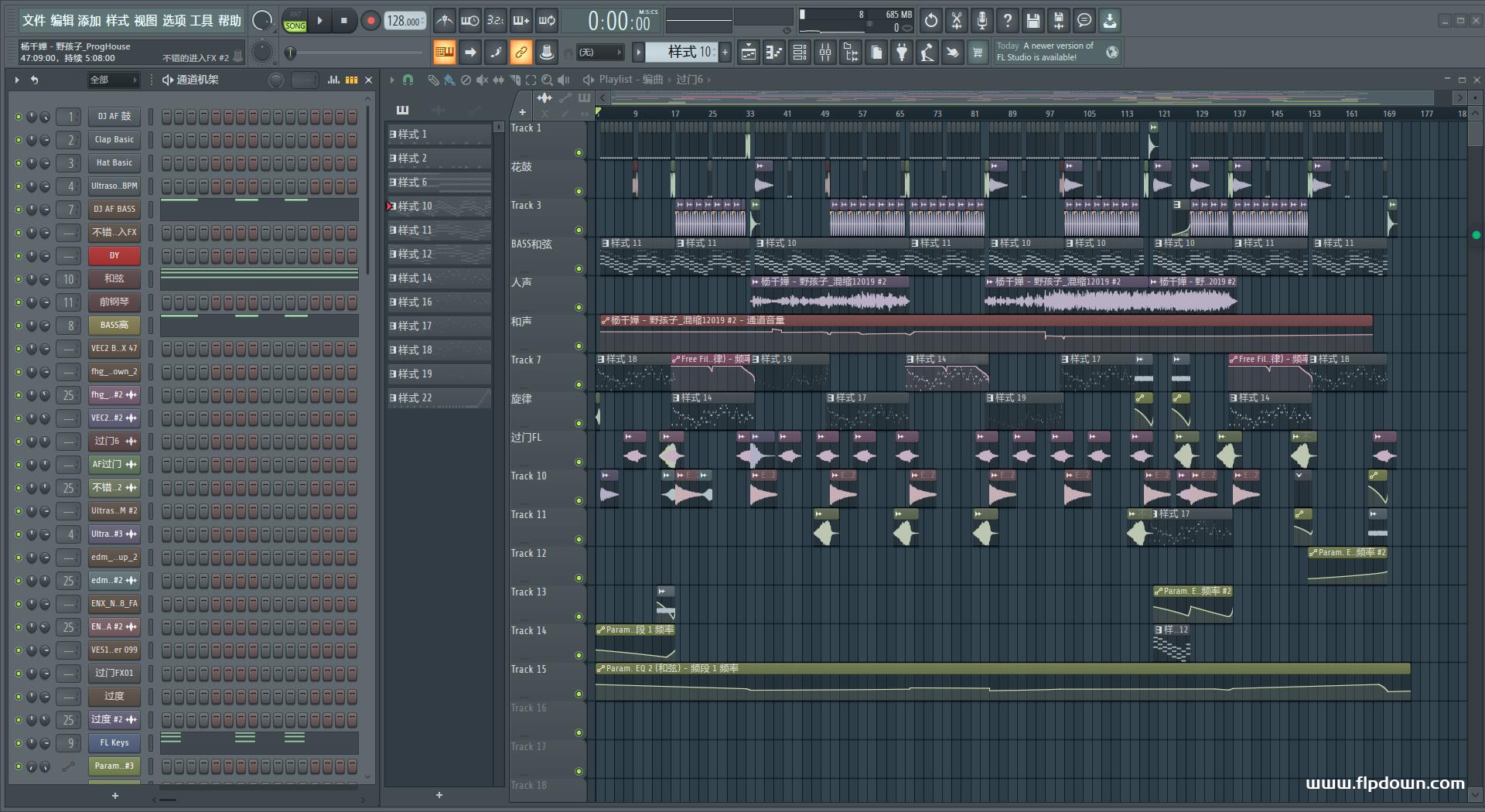
Task: Mute the 和弦 channel LED
Action: [x=19, y=279]
